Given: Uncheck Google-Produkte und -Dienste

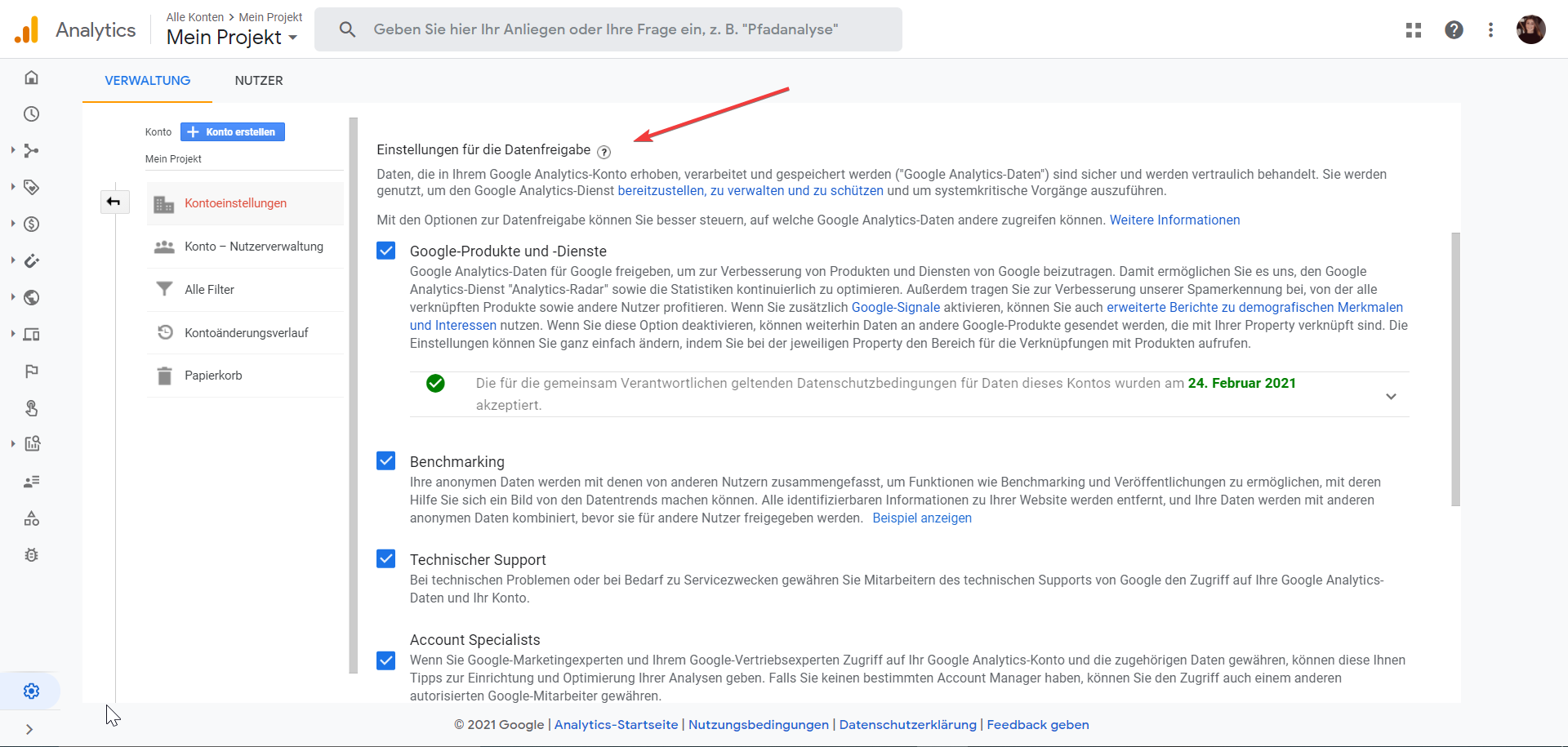Looking at the screenshot, I should click(385, 251).
